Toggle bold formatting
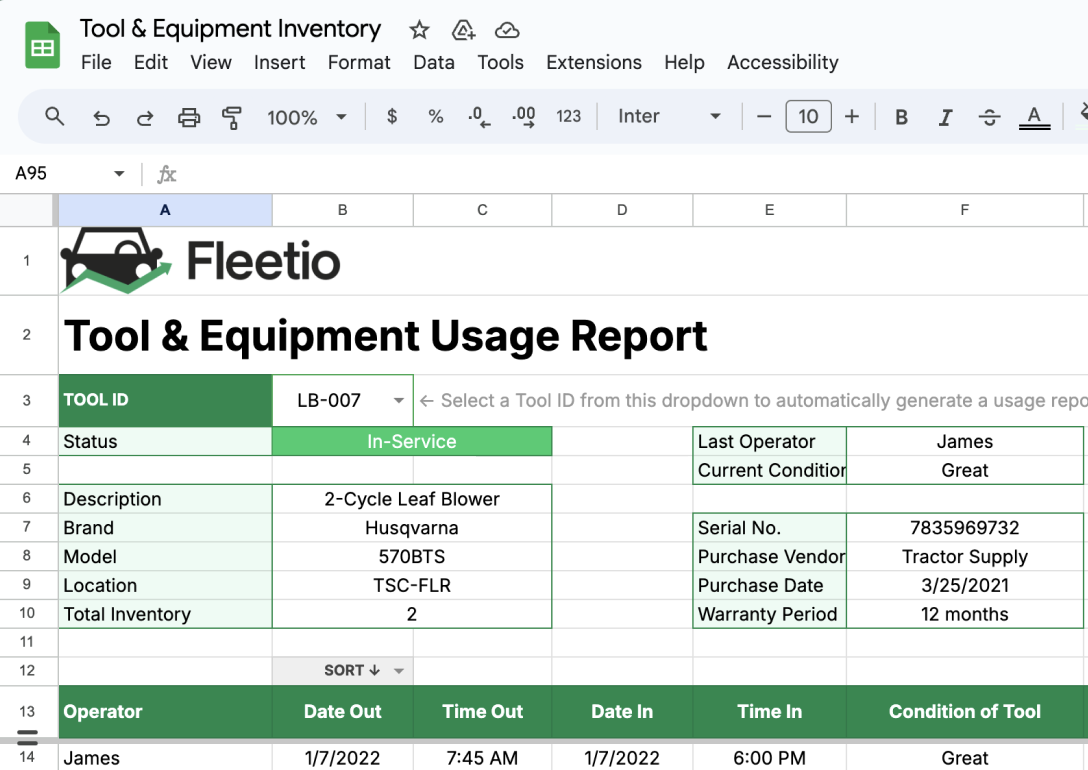This screenshot has height=770, width=1088. tap(901, 117)
